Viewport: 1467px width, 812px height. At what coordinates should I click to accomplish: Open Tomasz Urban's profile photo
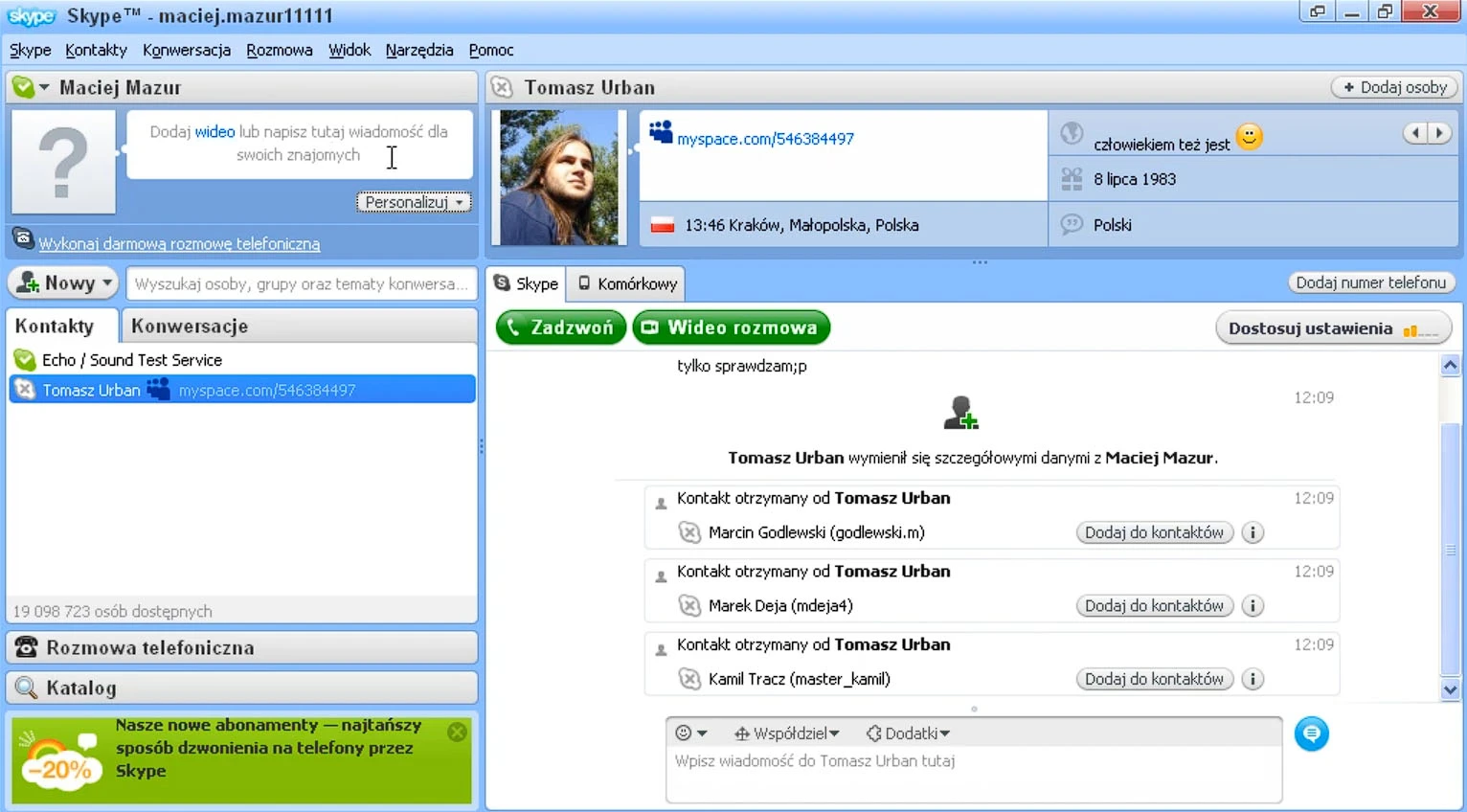[559, 177]
